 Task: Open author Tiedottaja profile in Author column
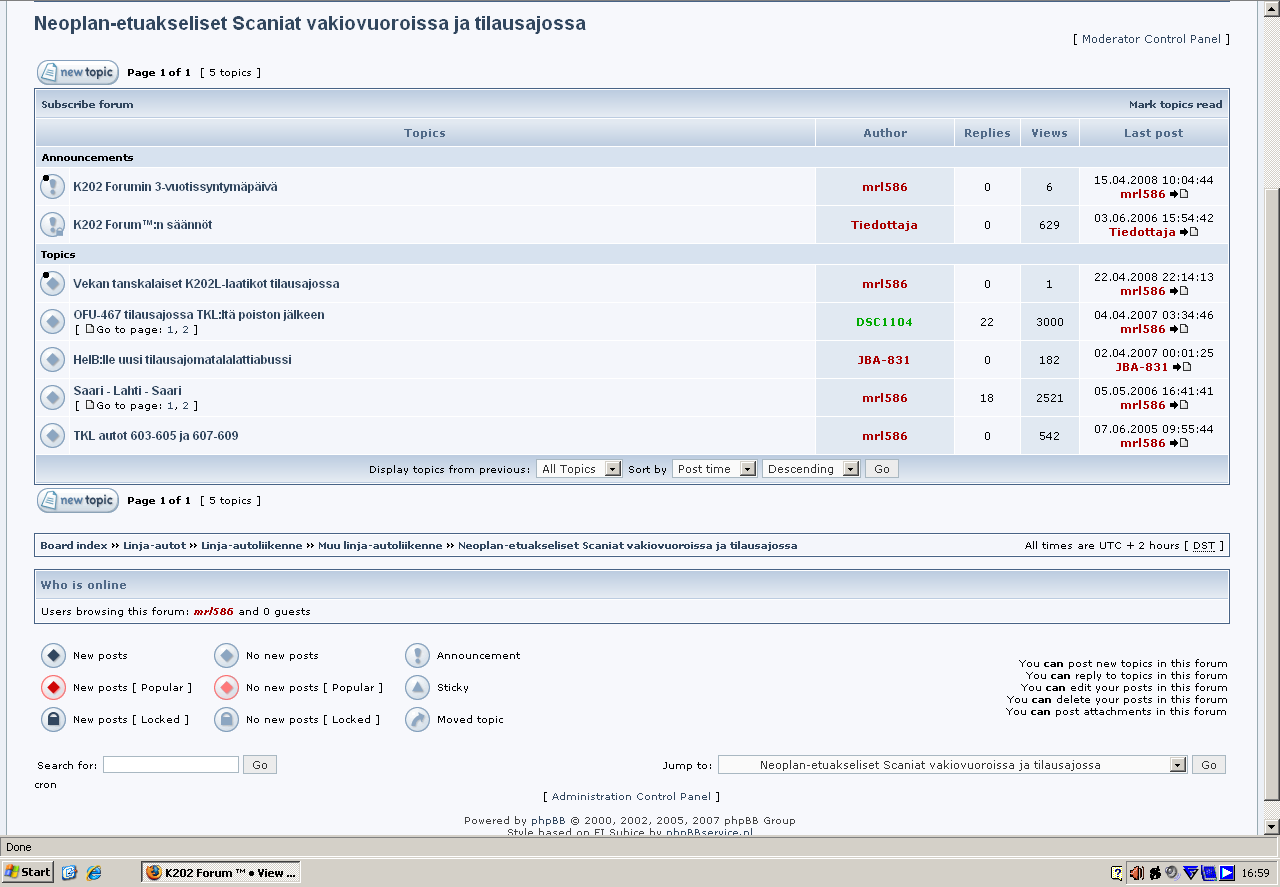884,225
